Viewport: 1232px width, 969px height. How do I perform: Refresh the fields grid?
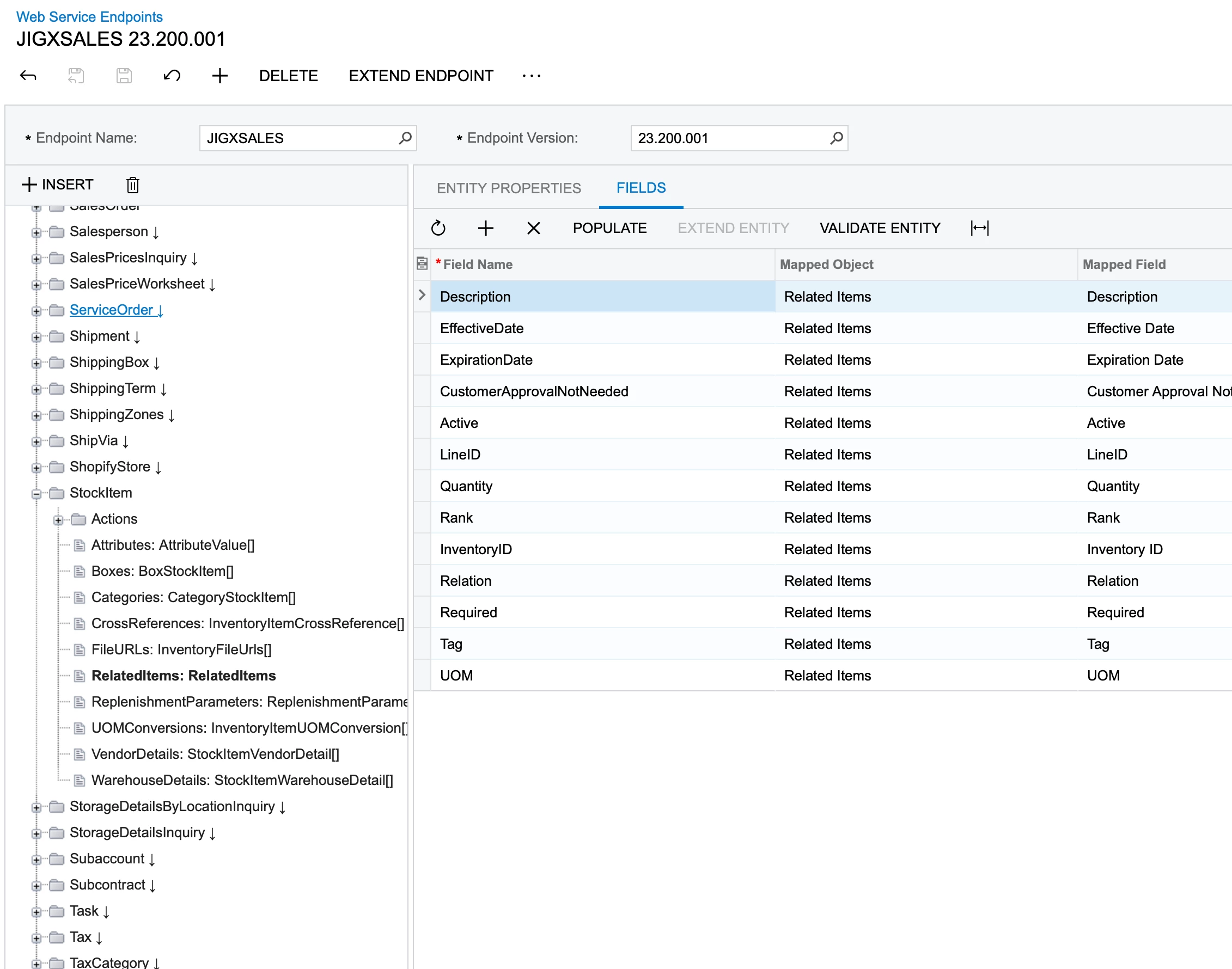coord(438,228)
